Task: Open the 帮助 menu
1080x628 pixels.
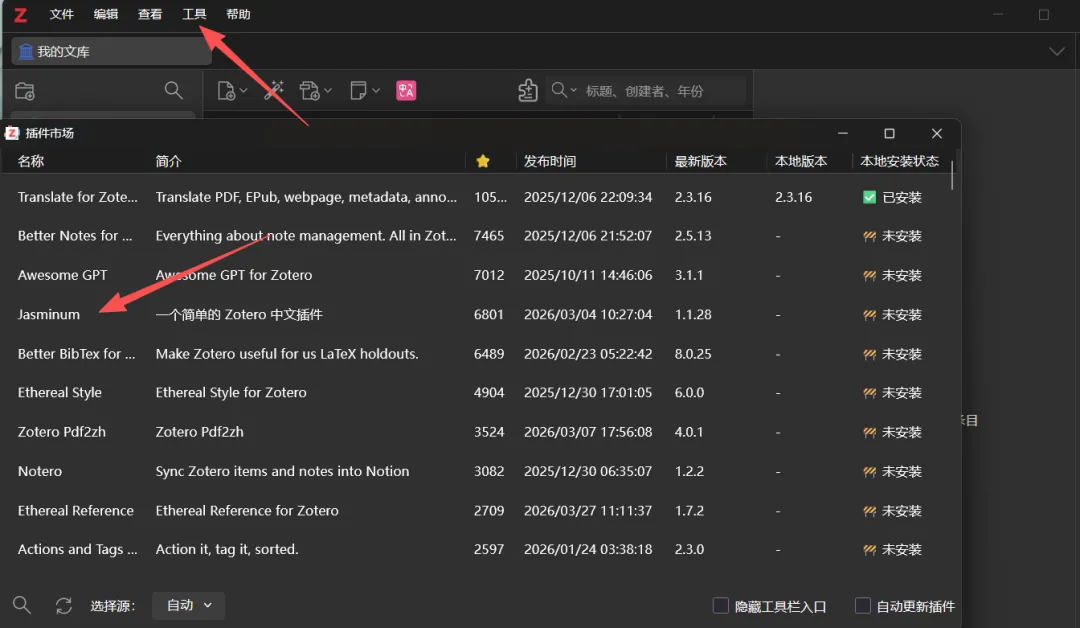Action: pyautogui.click(x=238, y=14)
